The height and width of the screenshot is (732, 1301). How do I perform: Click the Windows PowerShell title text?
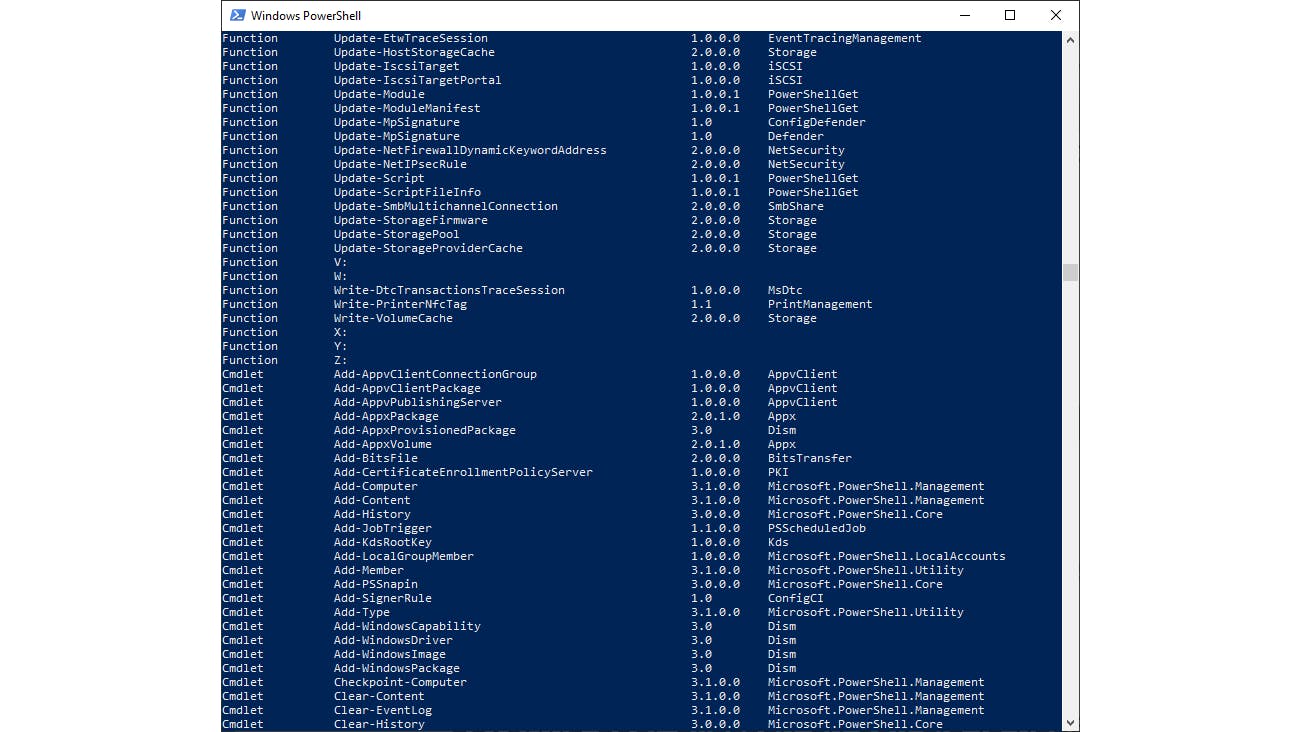[306, 16]
